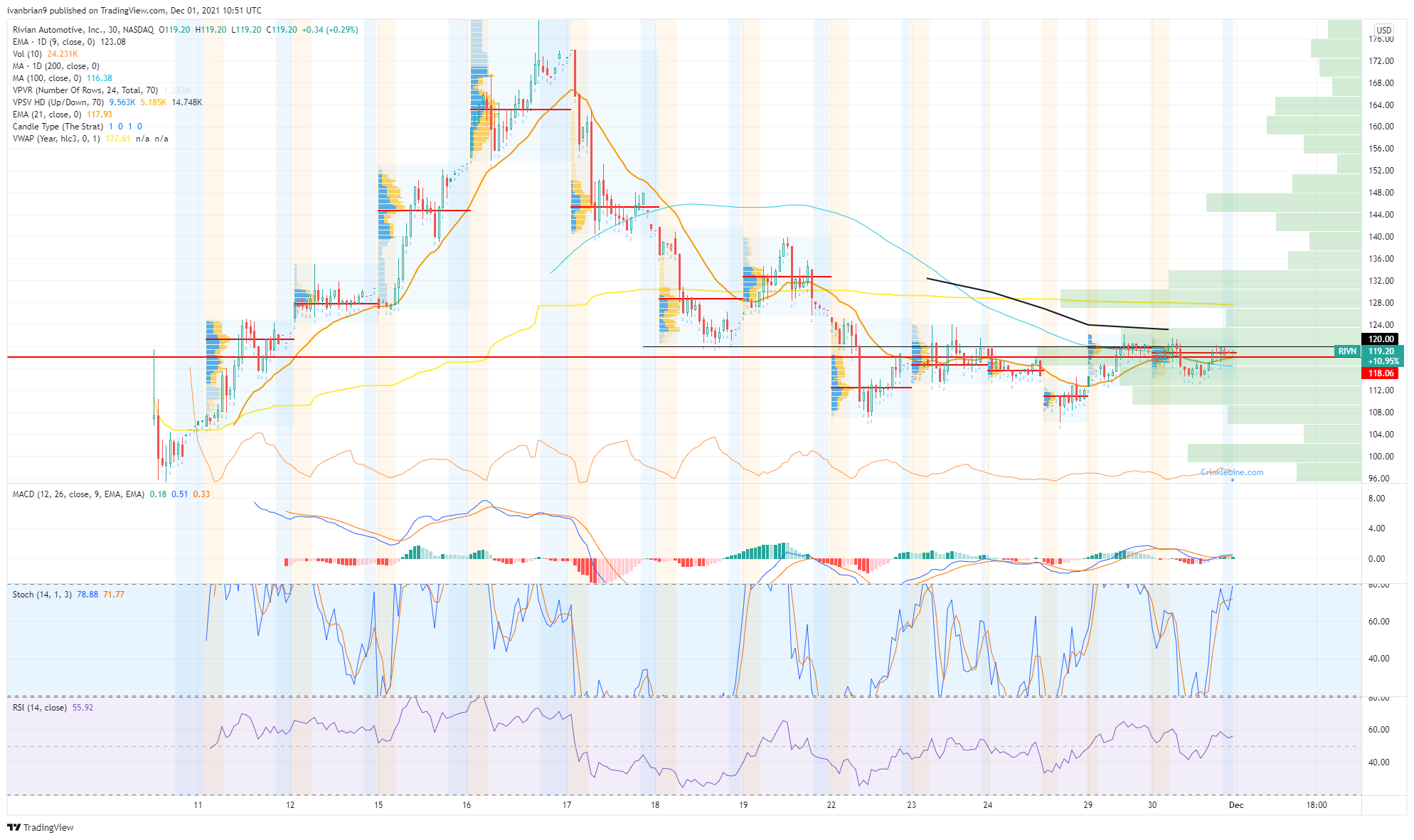Click the MACD axis value 8.00
This screenshot has height=840, width=1414.
[x=1377, y=499]
